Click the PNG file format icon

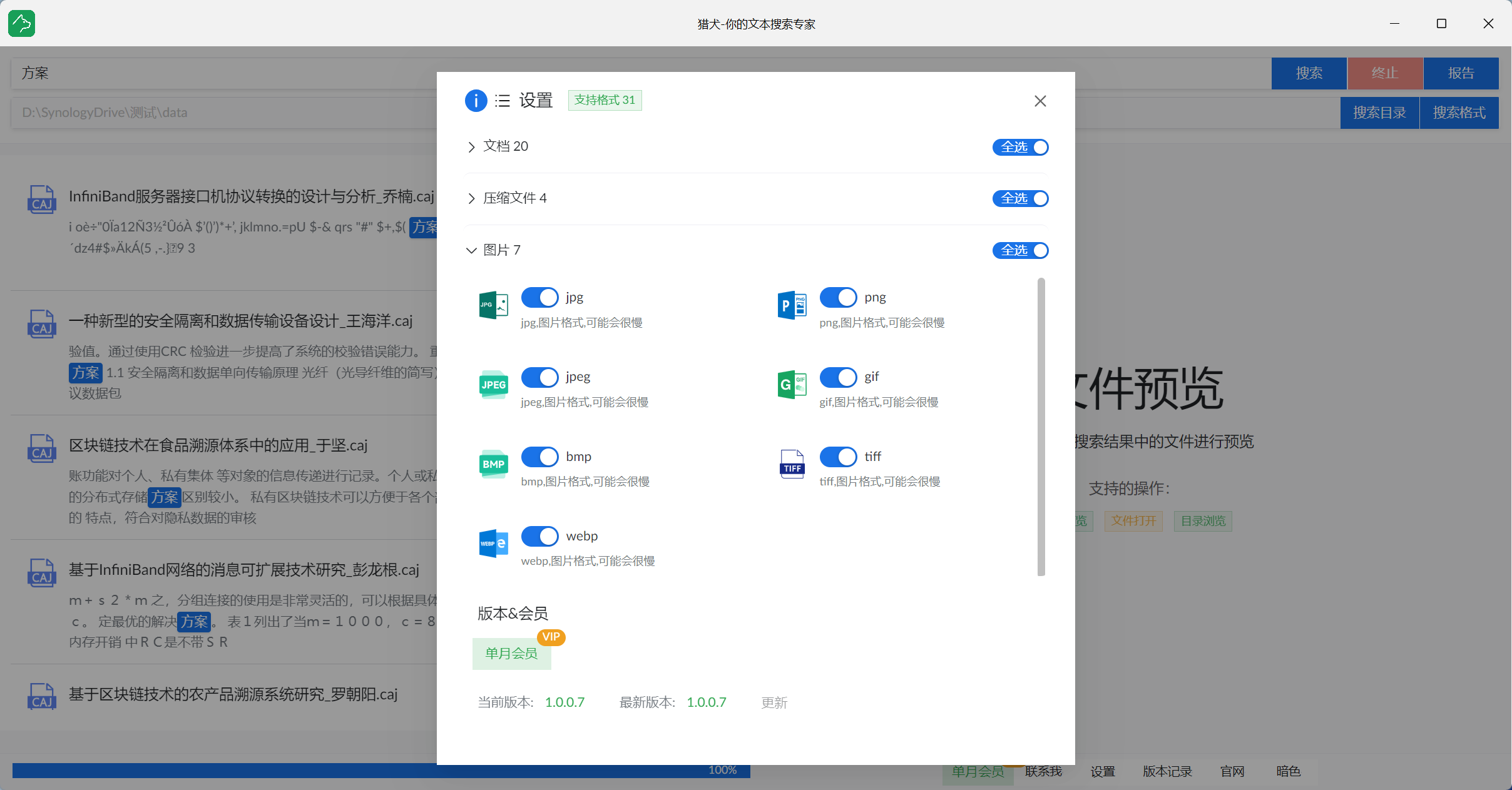coord(792,305)
